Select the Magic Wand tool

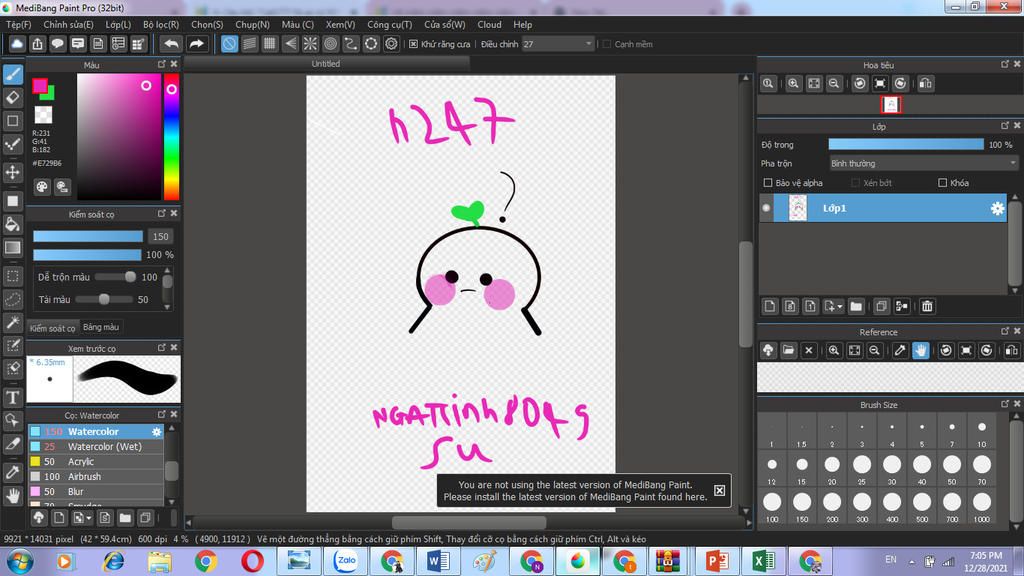coord(12,322)
